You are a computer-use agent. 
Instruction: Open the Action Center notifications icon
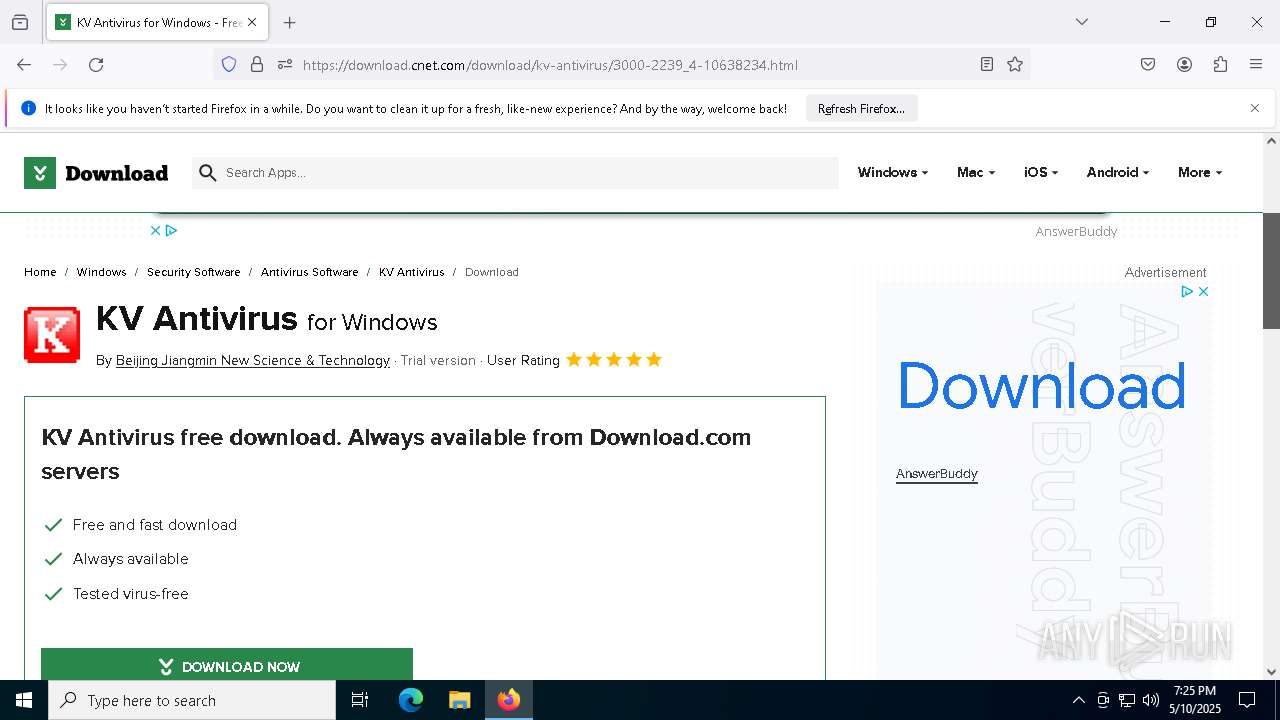click(1247, 700)
